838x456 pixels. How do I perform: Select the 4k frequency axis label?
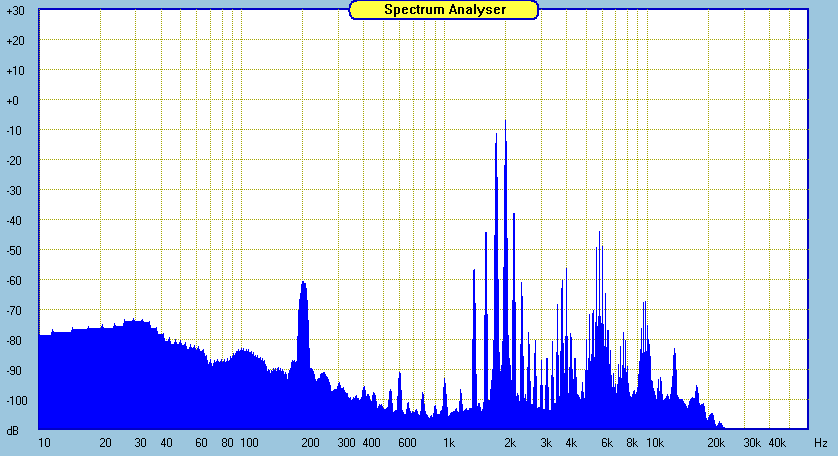571,443
